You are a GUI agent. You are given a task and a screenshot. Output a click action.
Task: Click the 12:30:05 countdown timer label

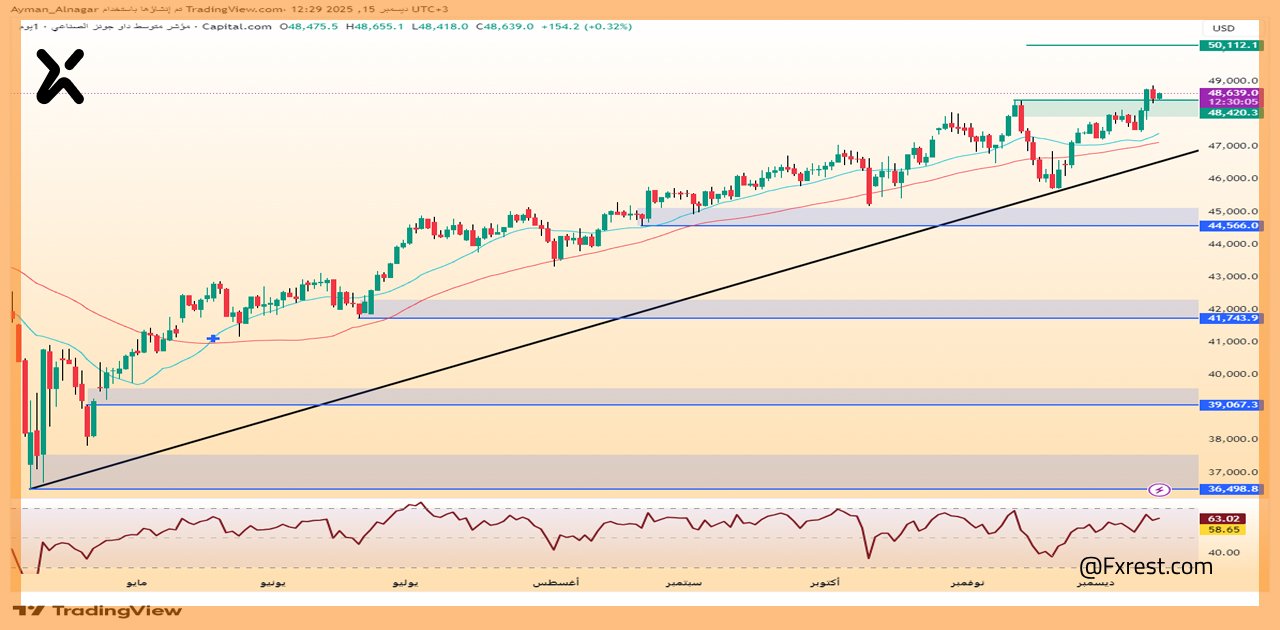tap(1232, 102)
